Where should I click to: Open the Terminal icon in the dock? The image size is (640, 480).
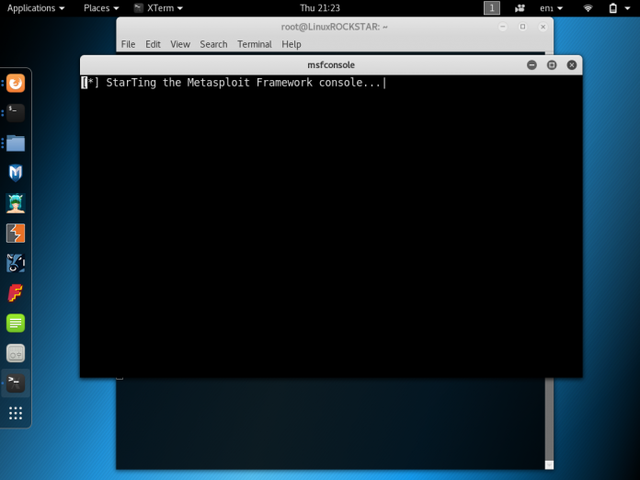point(16,113)
